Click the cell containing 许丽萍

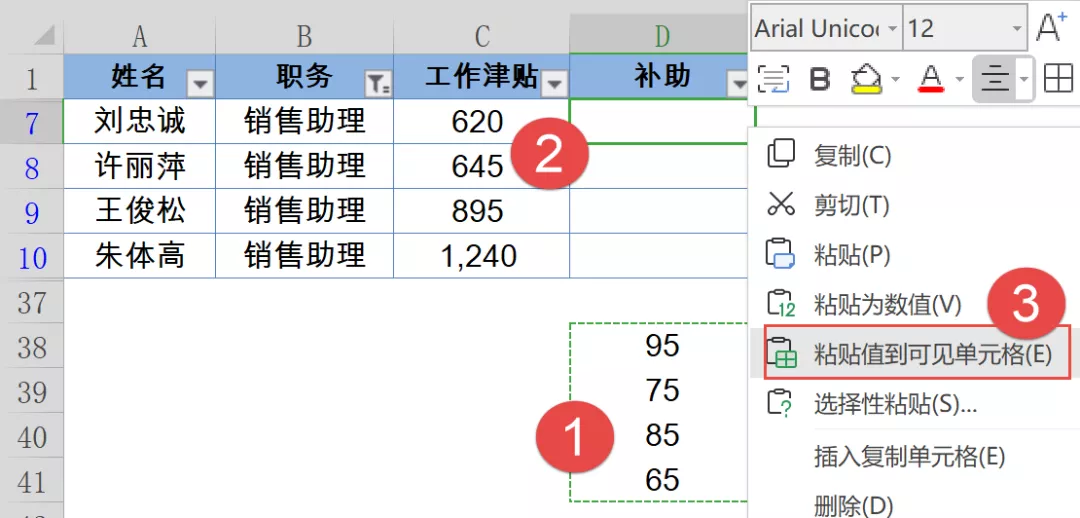coord(140,167)
